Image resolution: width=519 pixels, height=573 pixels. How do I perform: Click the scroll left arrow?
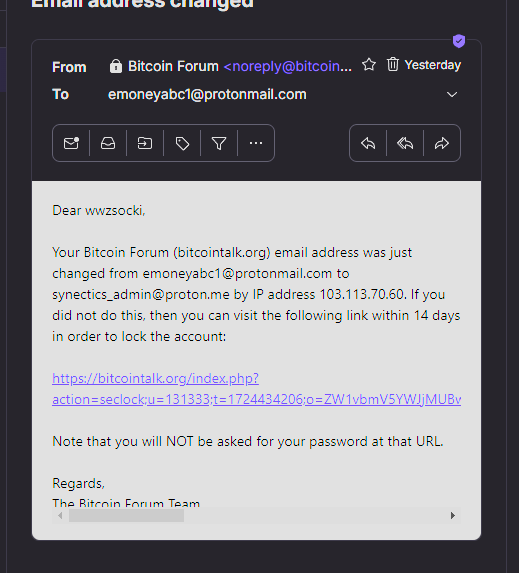60,516
